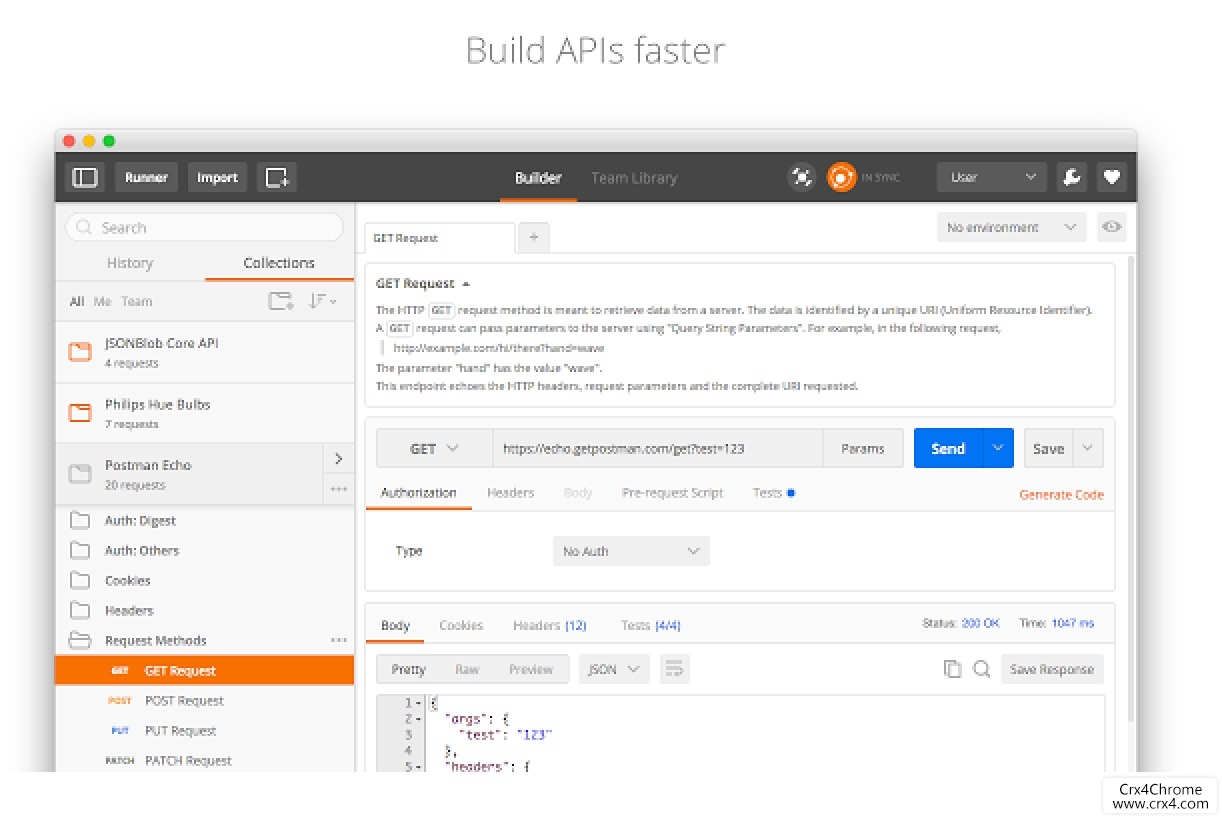Open the Auth: Others folder
Image resolution: width=1222 pixels, height=818 pixels.
click(x=204, y=550)
